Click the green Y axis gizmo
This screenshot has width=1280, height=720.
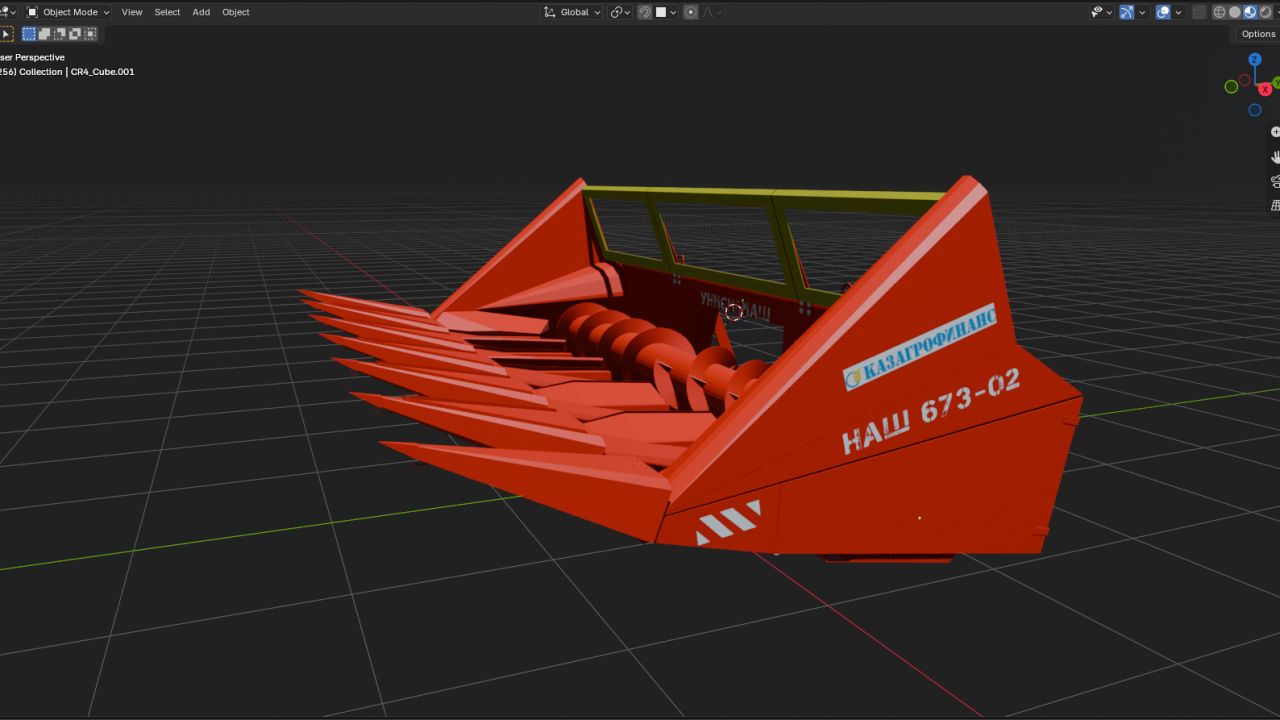coord(1276,82)
